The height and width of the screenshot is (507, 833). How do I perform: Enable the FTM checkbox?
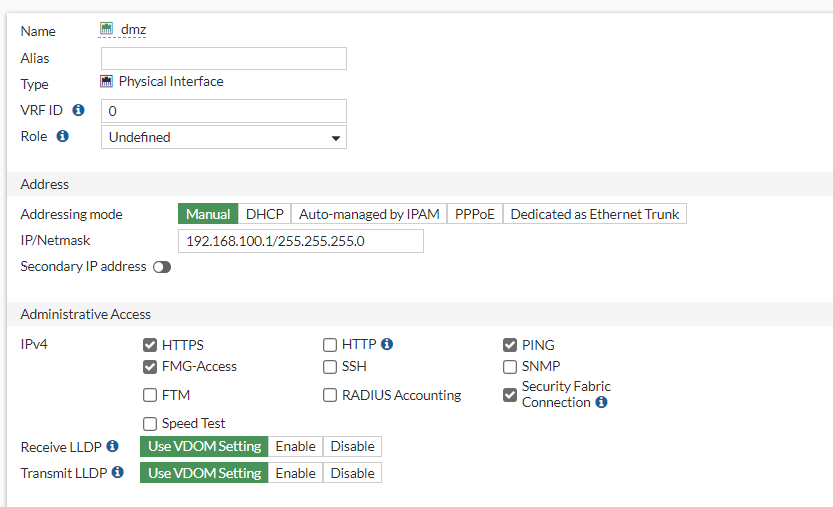pos(150,395)
